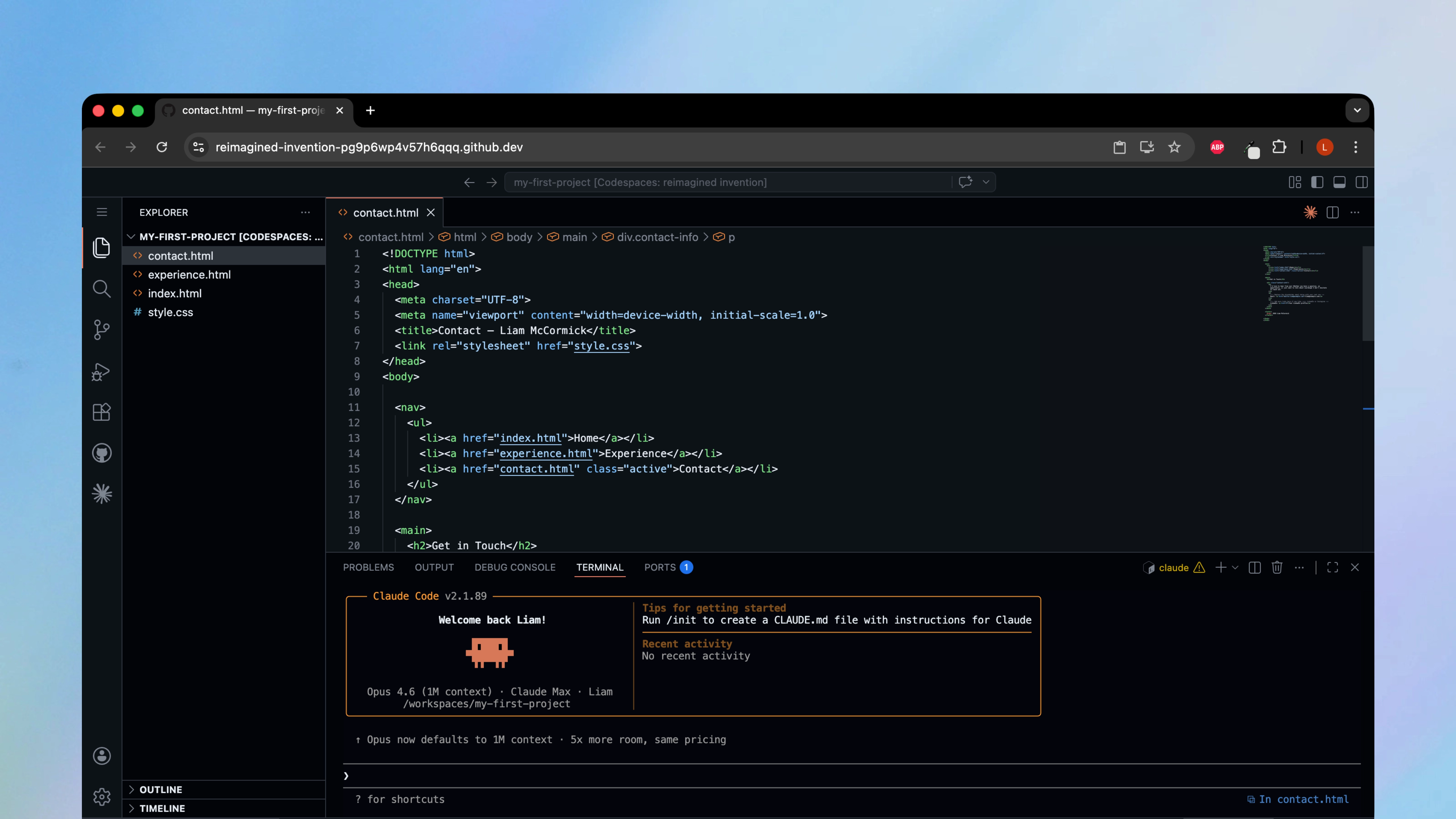Open the Claude Code sidebar icon
The image size is (1456, 819).
(x=101, y=494)
